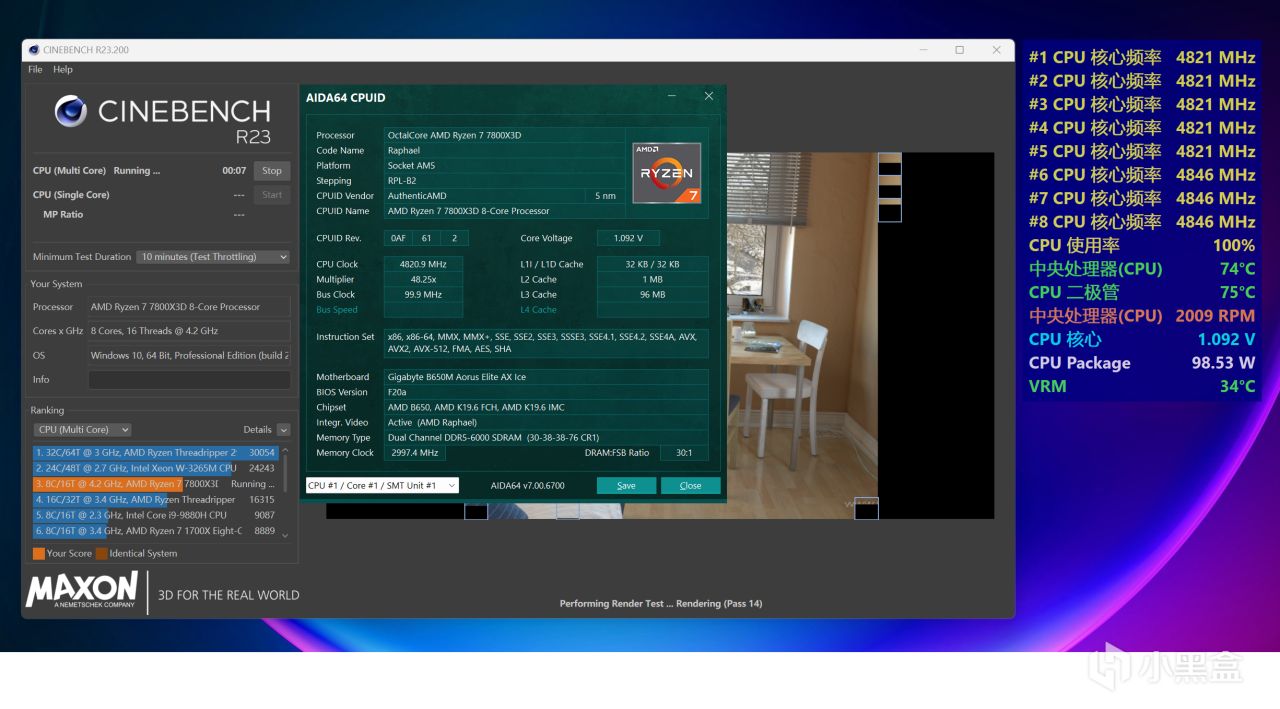
Task: Click the orange Your Score swatch
Action: click(39, 553)
